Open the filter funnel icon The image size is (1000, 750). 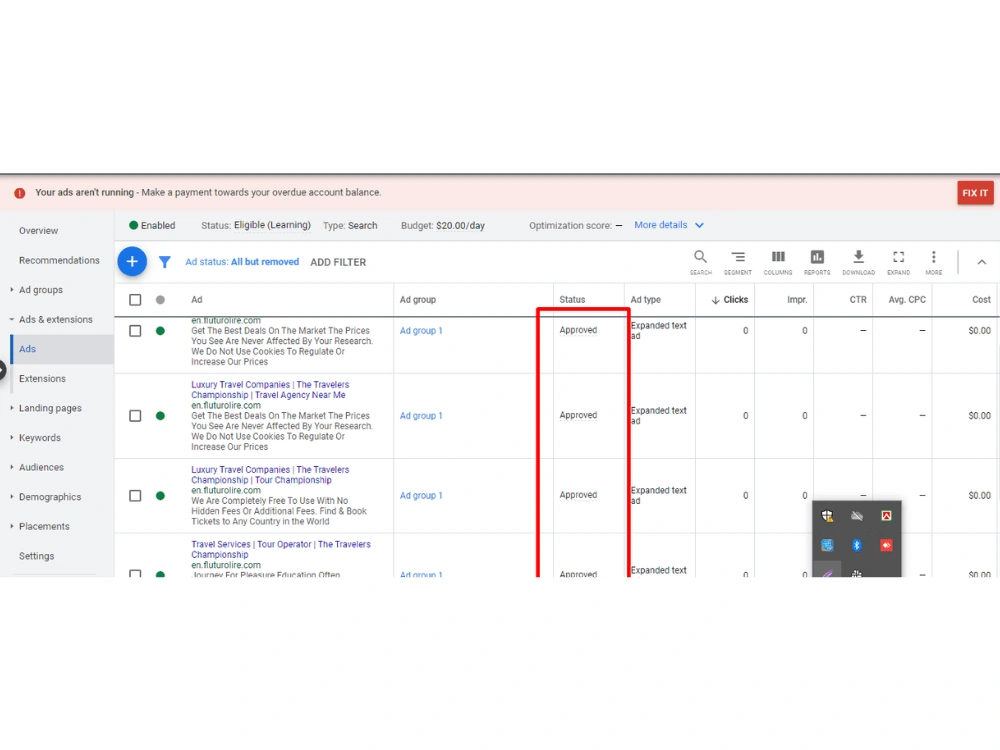[165, 262]
